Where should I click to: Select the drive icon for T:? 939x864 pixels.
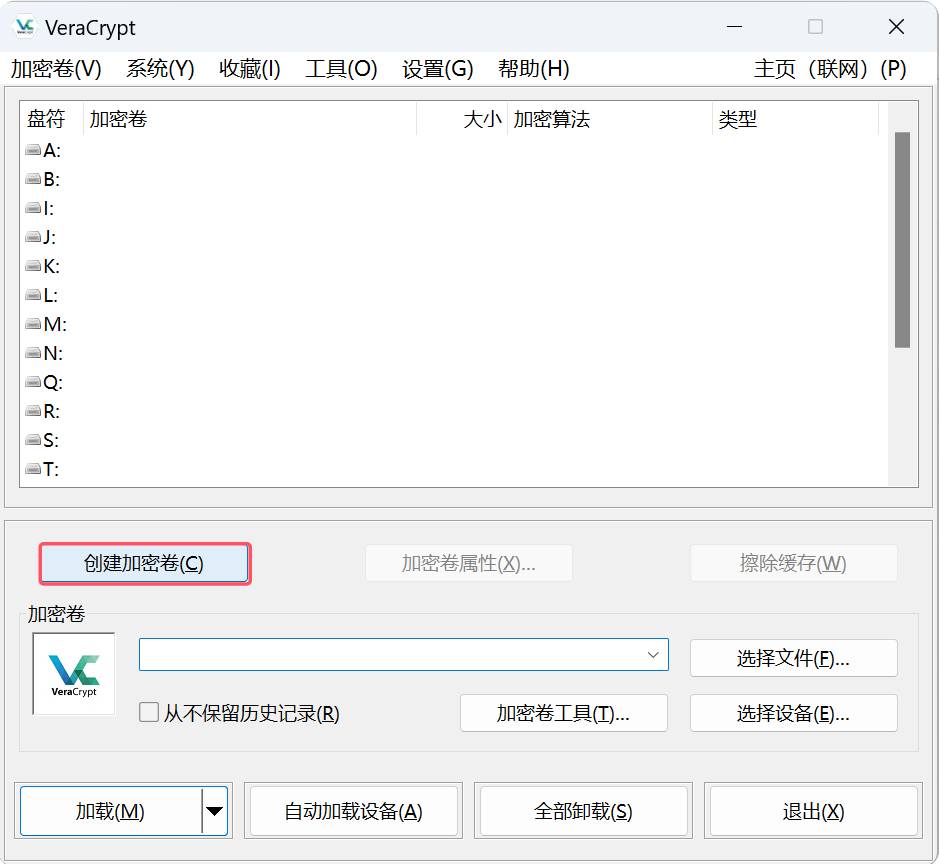coord(33,469)
